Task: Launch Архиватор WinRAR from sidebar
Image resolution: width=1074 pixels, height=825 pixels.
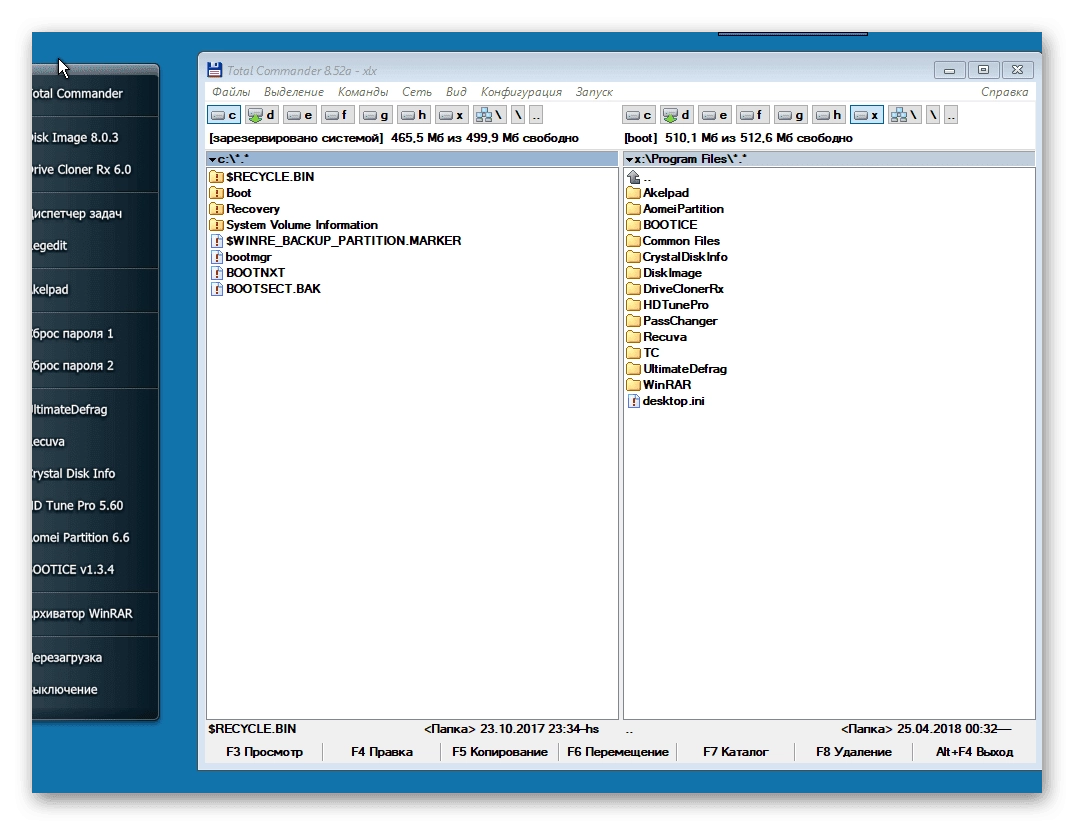Action: [x=84, y=614]
